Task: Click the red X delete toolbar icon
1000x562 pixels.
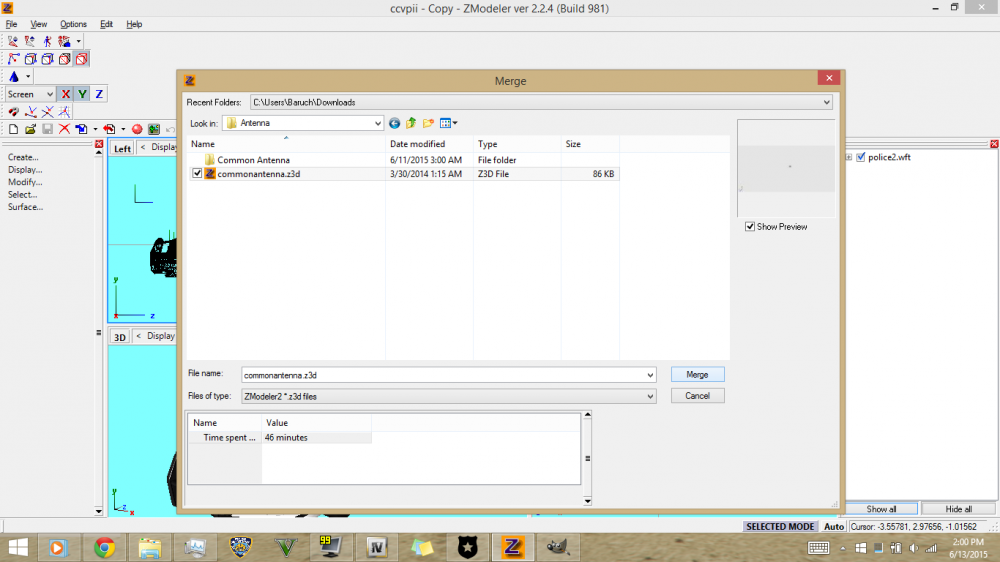Action: point(64,129)
